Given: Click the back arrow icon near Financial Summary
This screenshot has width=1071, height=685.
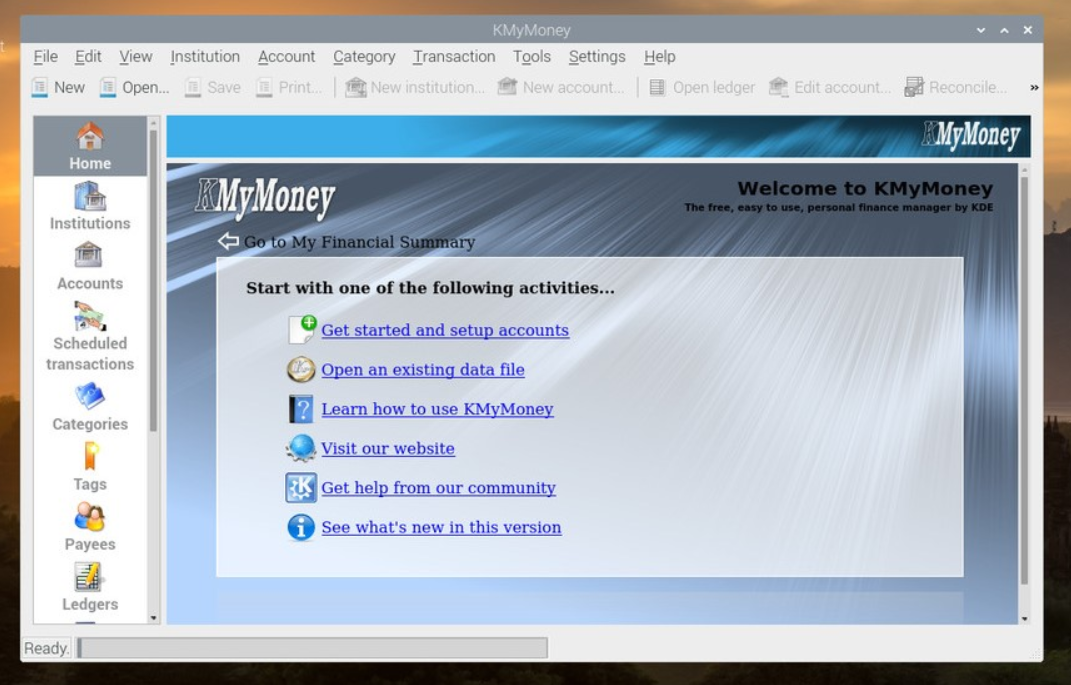Looking at the screenshot, I should point(228,241).
